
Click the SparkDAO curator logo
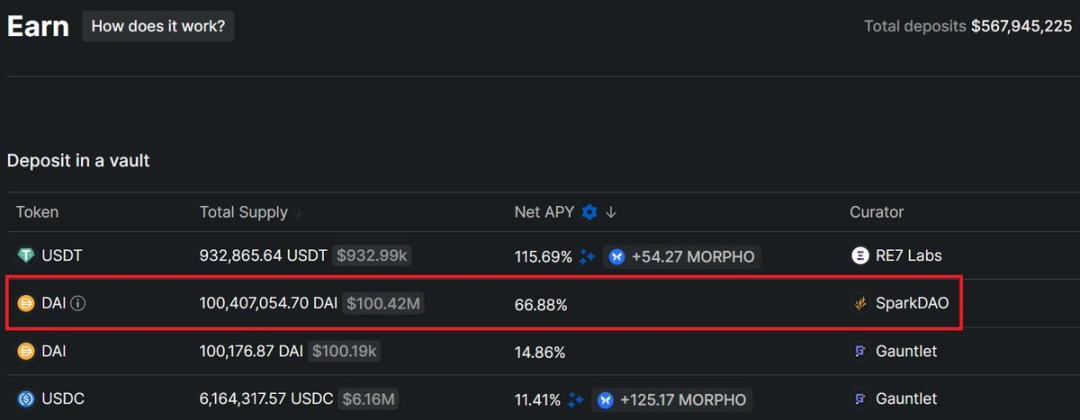pyautogui.click(x=859, y=304)
